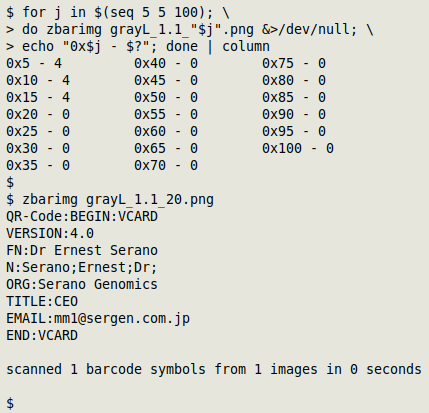Click the scanned 1 barcode symbols summary line
The height and width of the screenshot is (413, 429).
tap(214, 370)
